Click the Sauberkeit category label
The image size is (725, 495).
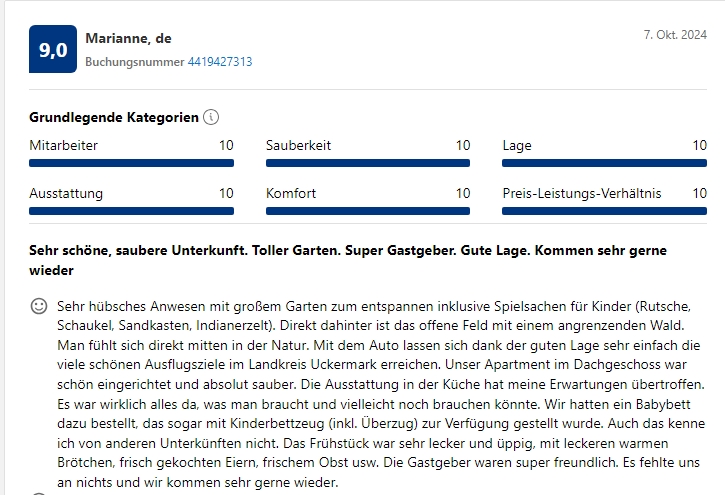coord(298,145)
